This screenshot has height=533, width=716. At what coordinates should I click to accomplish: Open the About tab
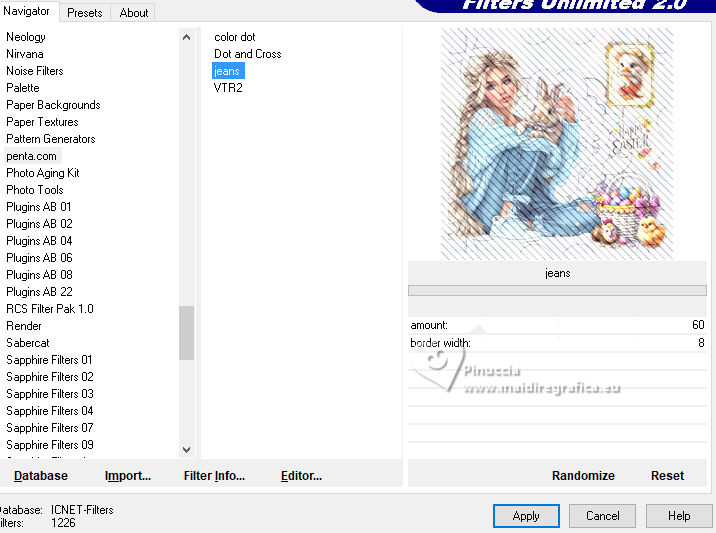133,13
